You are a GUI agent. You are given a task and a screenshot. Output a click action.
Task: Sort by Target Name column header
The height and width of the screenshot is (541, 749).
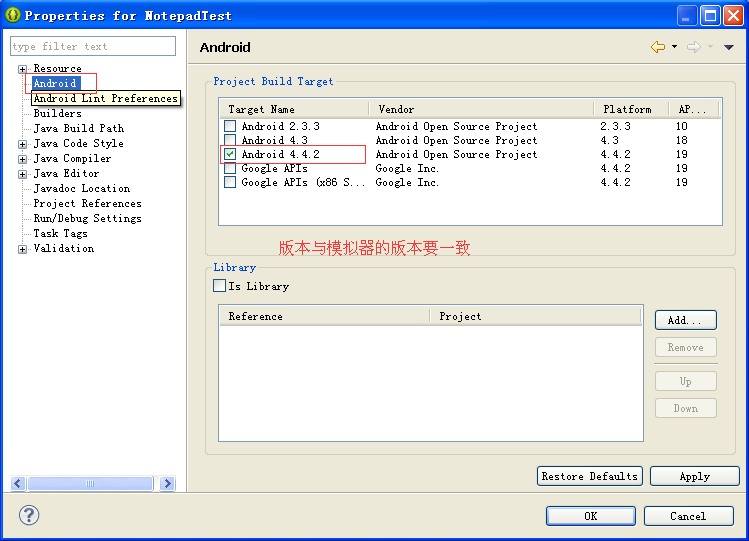(x=294, y=109)
